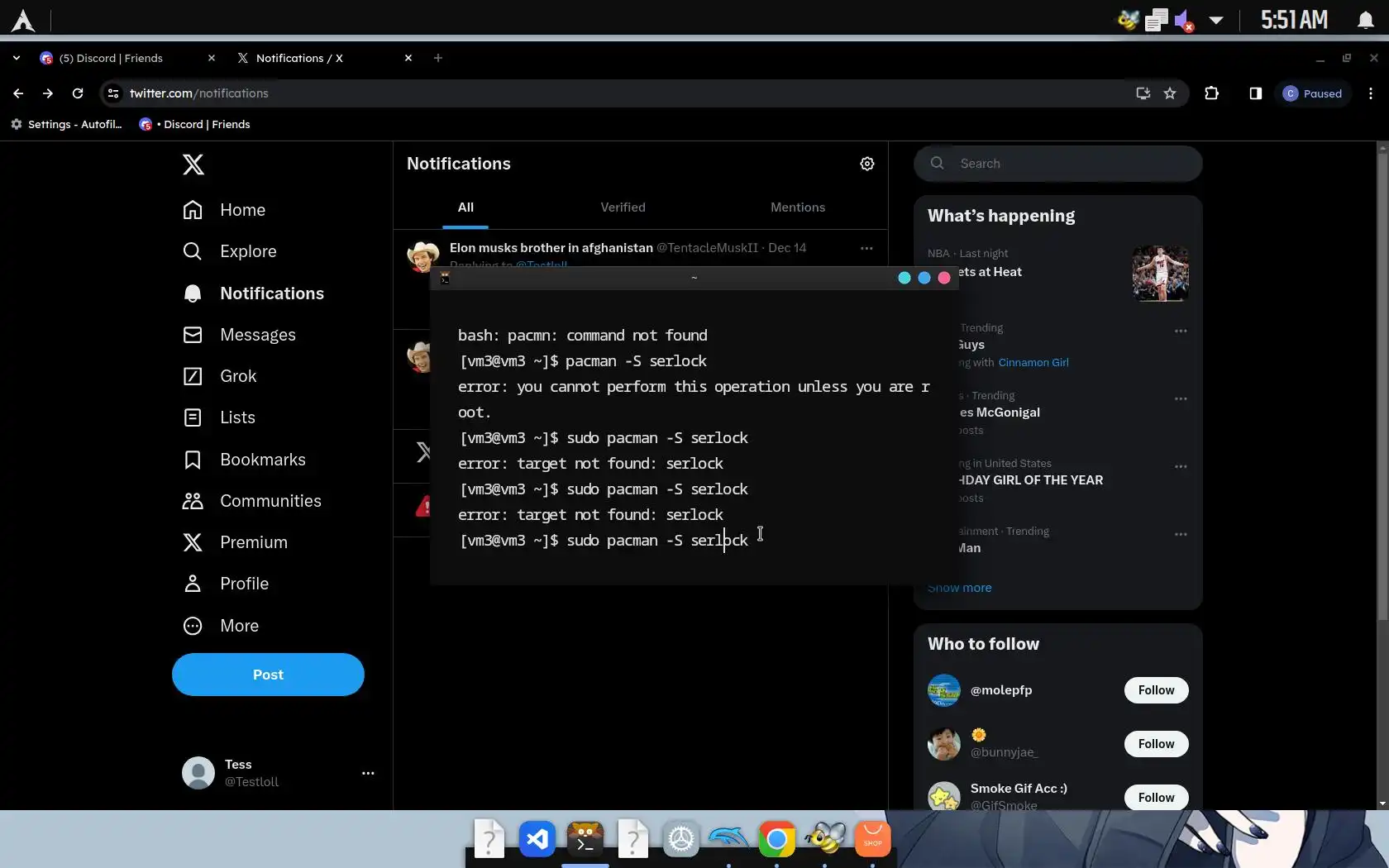Open the terminal app in the dock
This screenshot has width=1389, height=868.
click(x=585, y=839)
